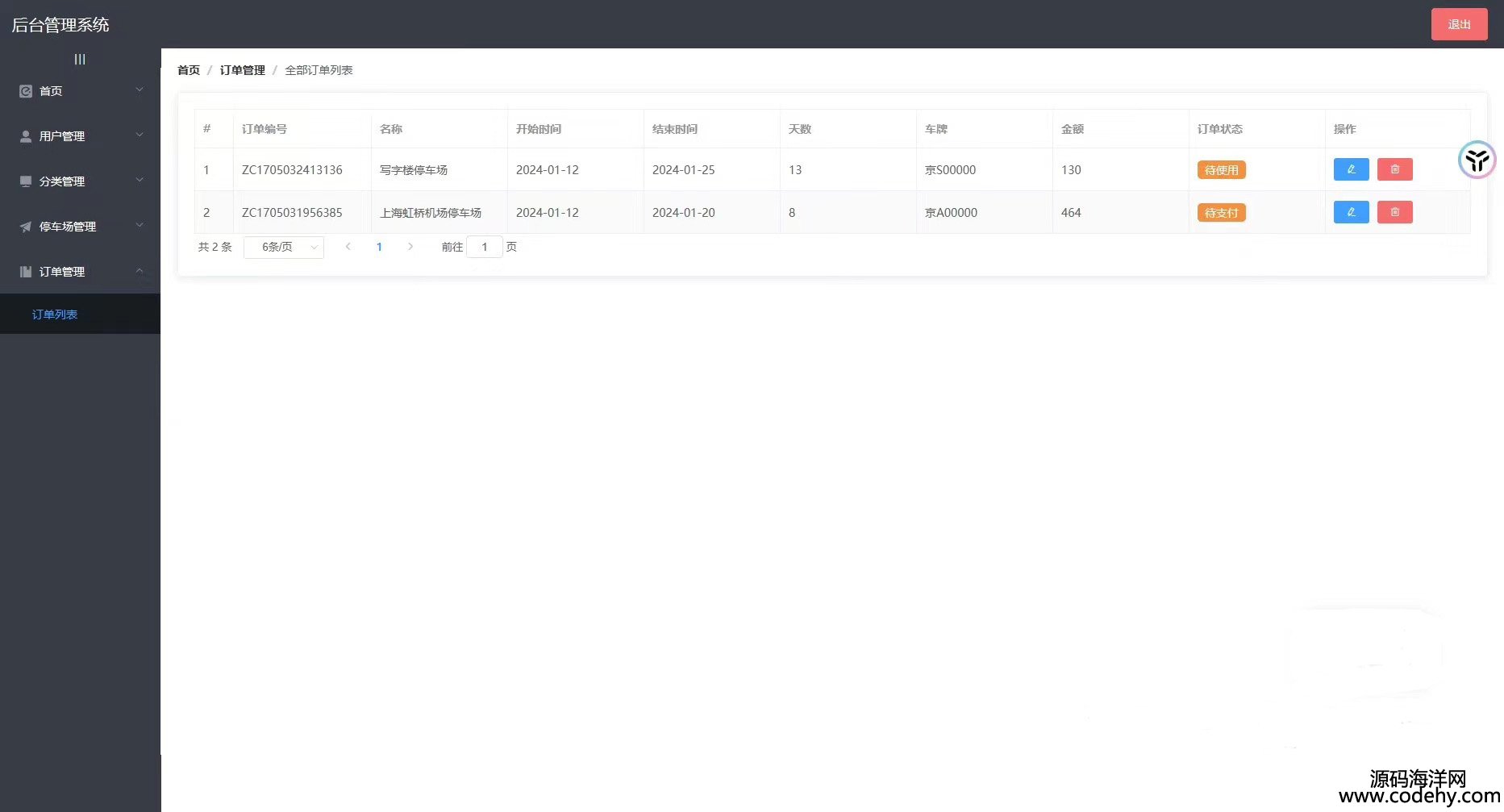Select the 订单列表 submenu item

(x=81, y=314)
